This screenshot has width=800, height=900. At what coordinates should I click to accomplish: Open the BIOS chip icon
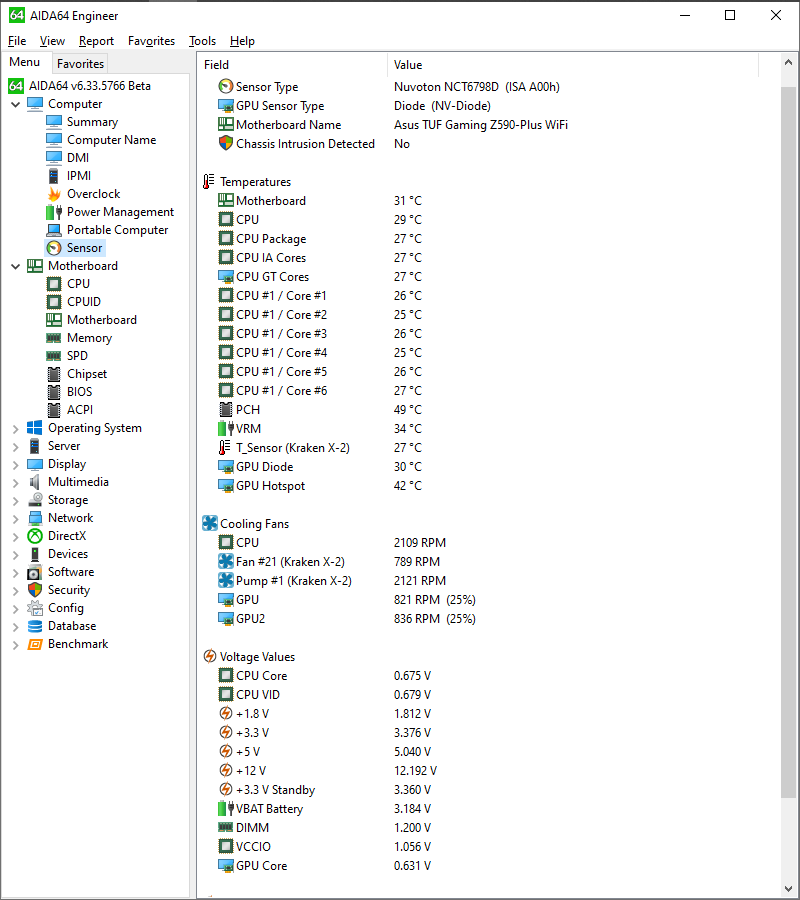(x=53, y=391)
